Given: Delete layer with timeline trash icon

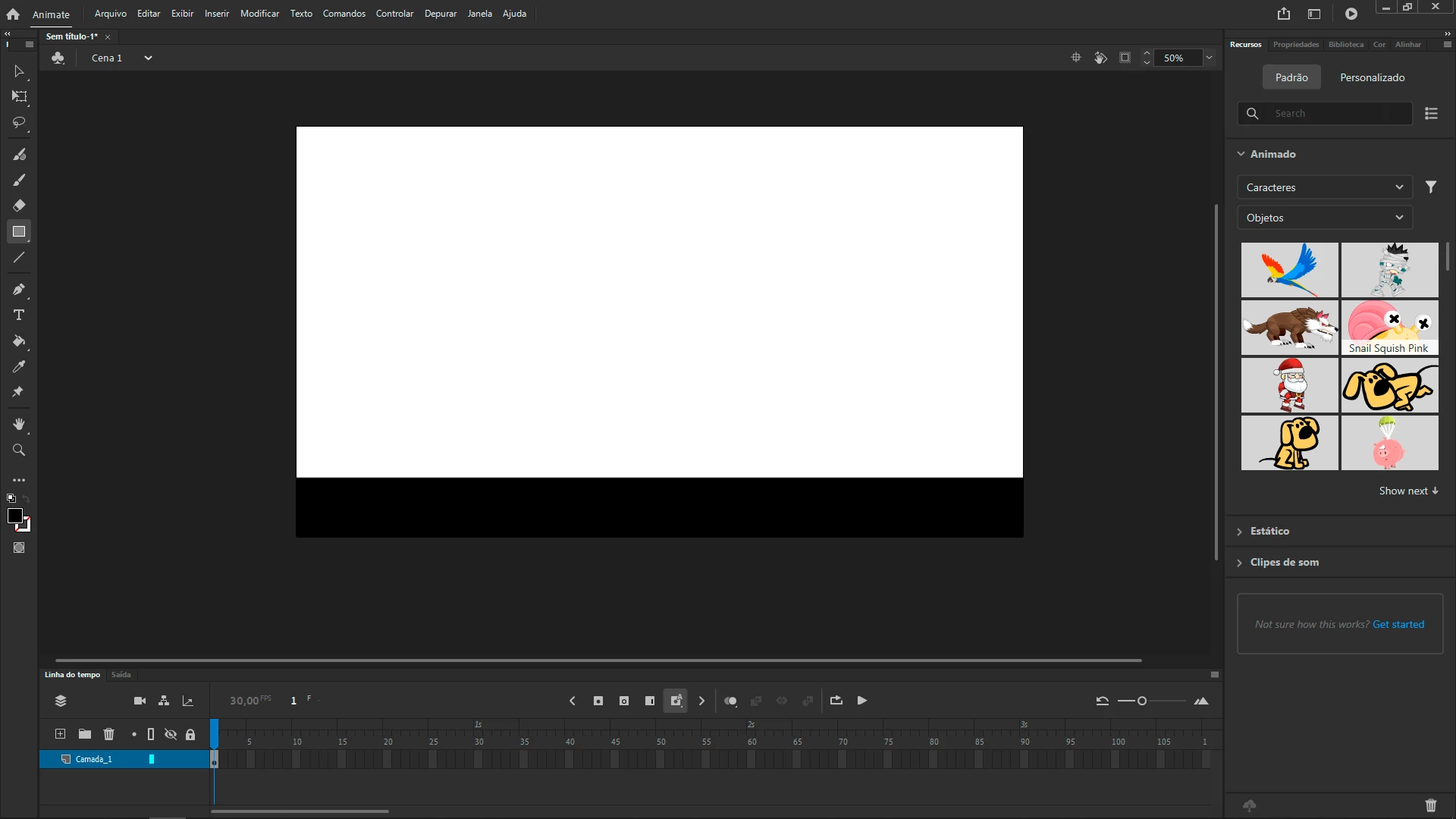Looking at the screenshot, I should click(x=108, y=734).
